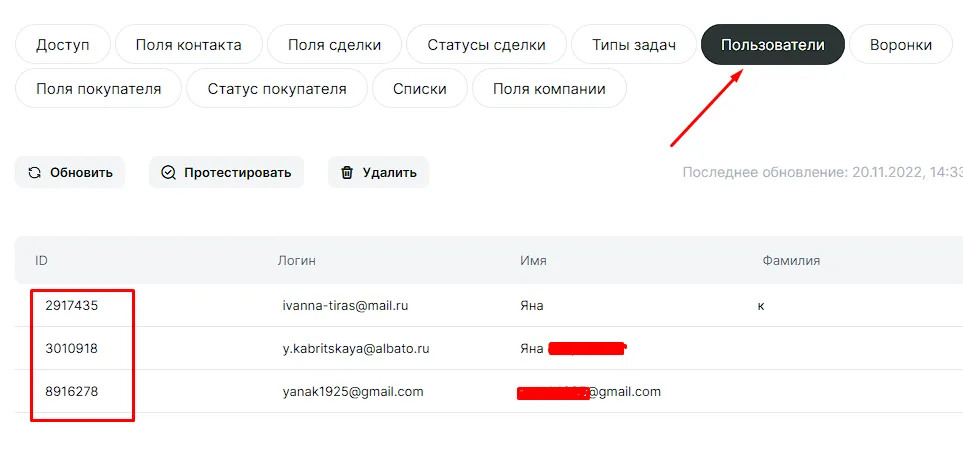
Task: Open the Доступ tab
Action: click(62, 45)
